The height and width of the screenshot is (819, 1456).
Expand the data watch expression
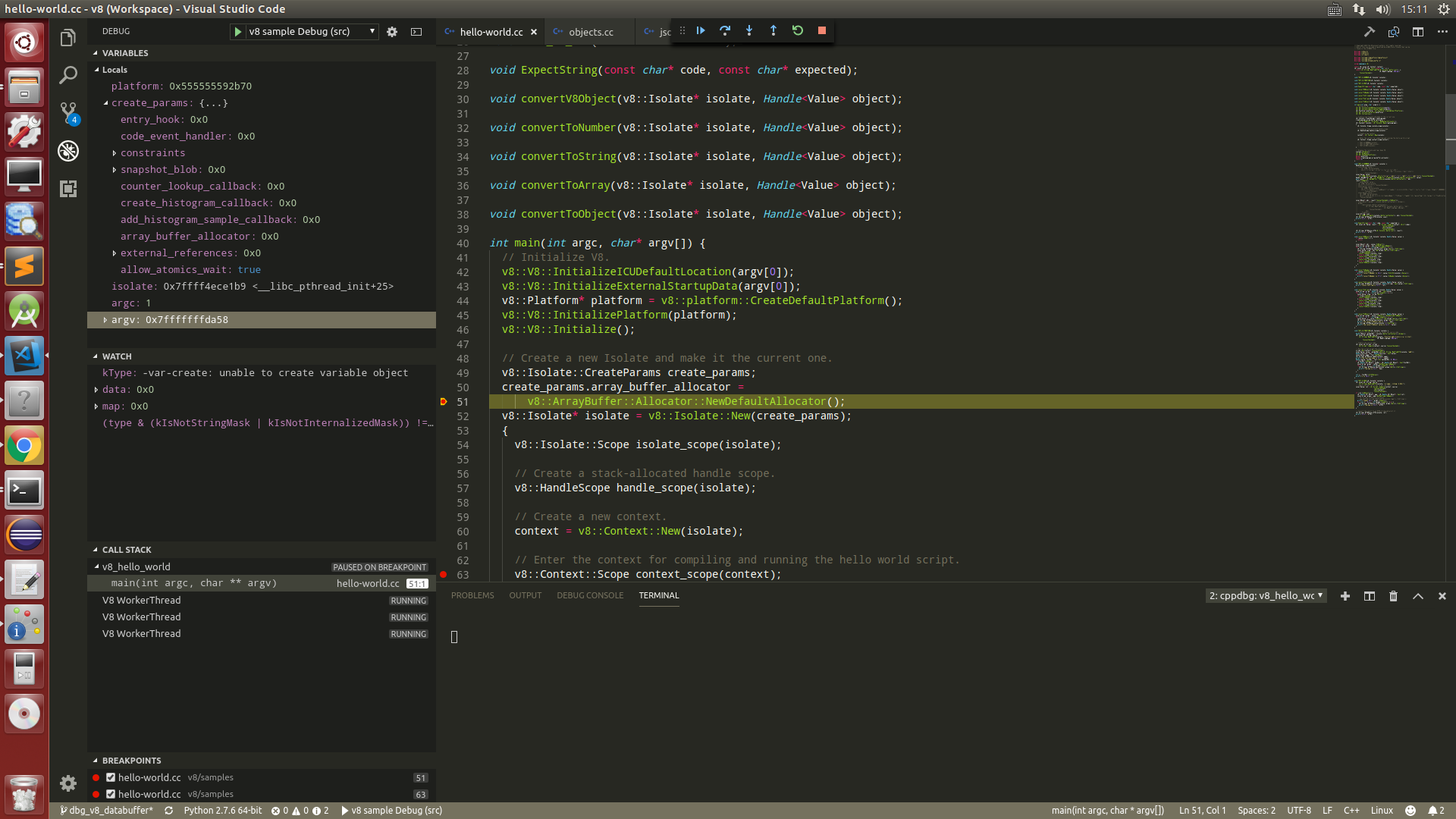(96, 390)
